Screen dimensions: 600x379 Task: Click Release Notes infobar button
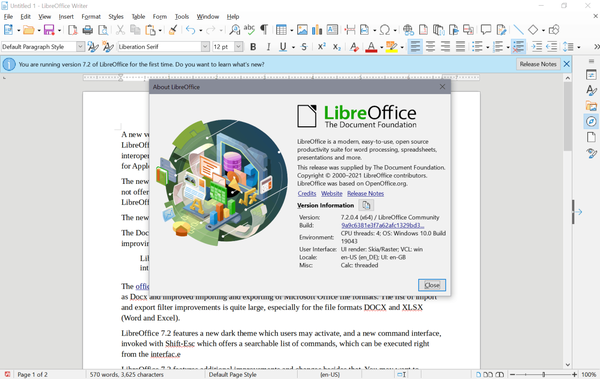coord(538,64)
